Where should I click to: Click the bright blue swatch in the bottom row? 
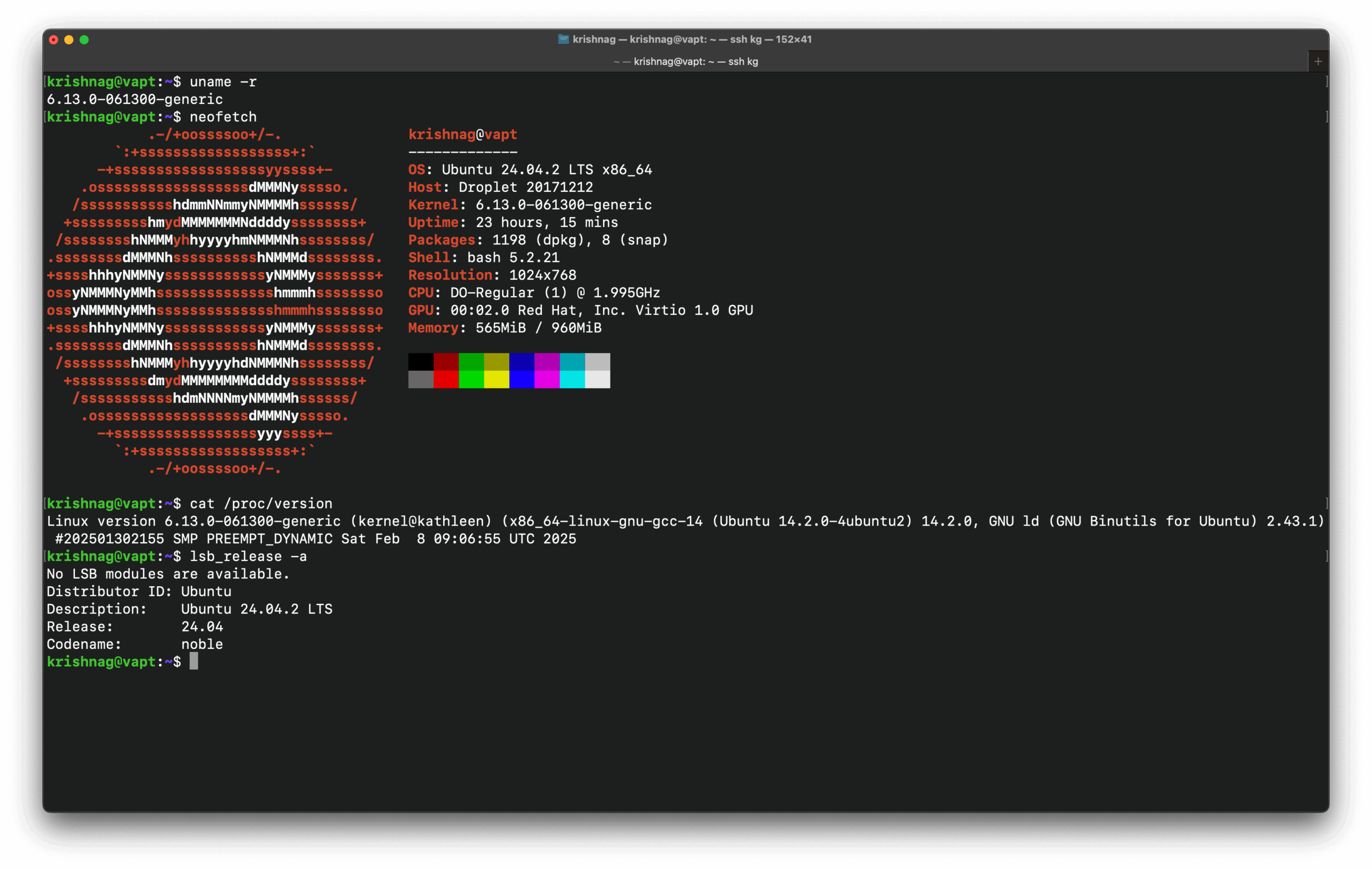[x=522, y=379]
